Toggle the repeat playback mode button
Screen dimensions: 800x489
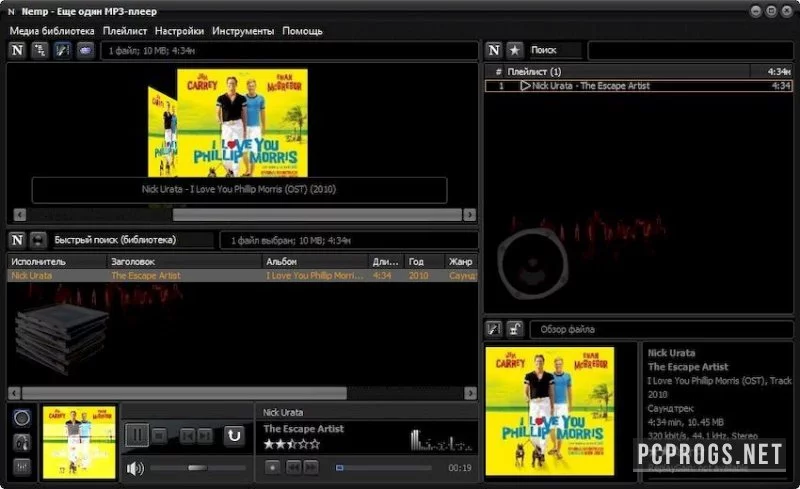click(x=234, y=435)
